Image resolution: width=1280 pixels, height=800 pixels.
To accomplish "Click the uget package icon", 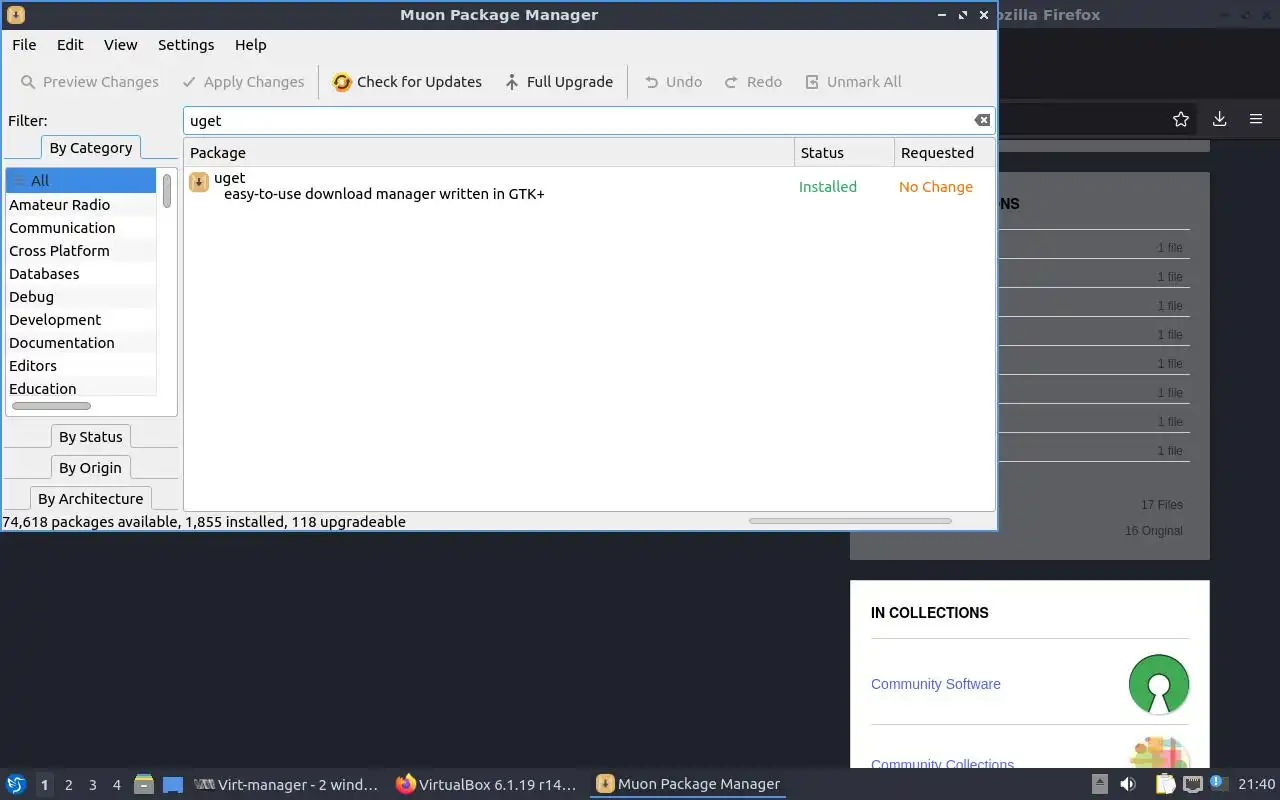I will 199,182.
